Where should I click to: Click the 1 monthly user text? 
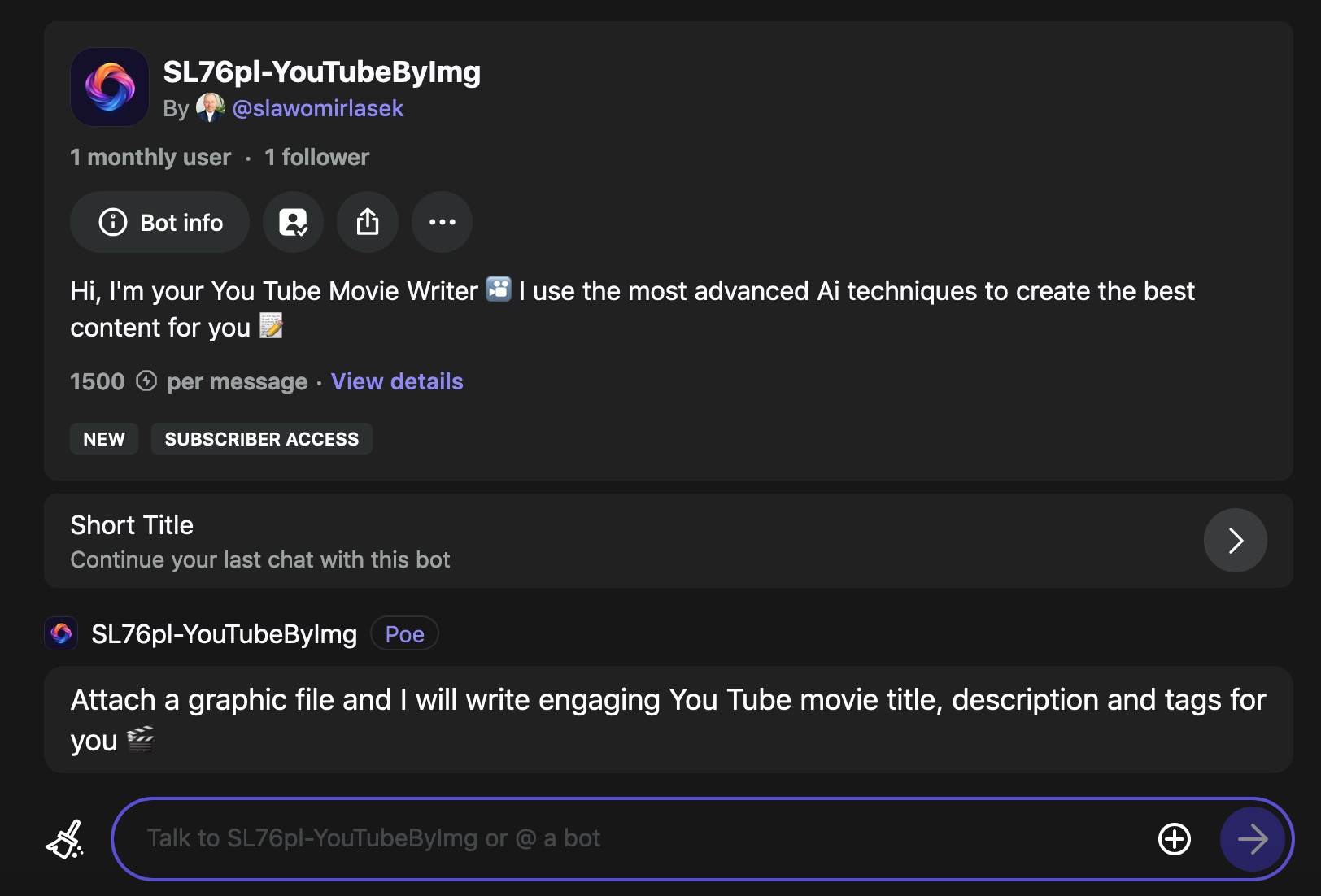pos(150,157)
